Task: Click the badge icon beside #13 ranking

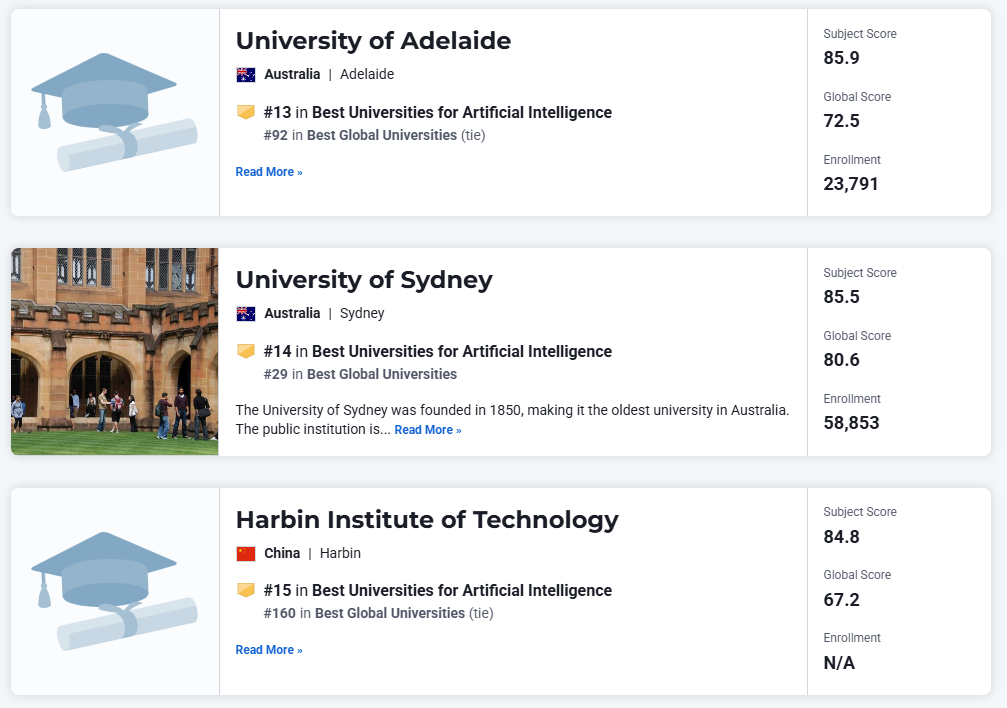Action: click(x=245, y=112)
